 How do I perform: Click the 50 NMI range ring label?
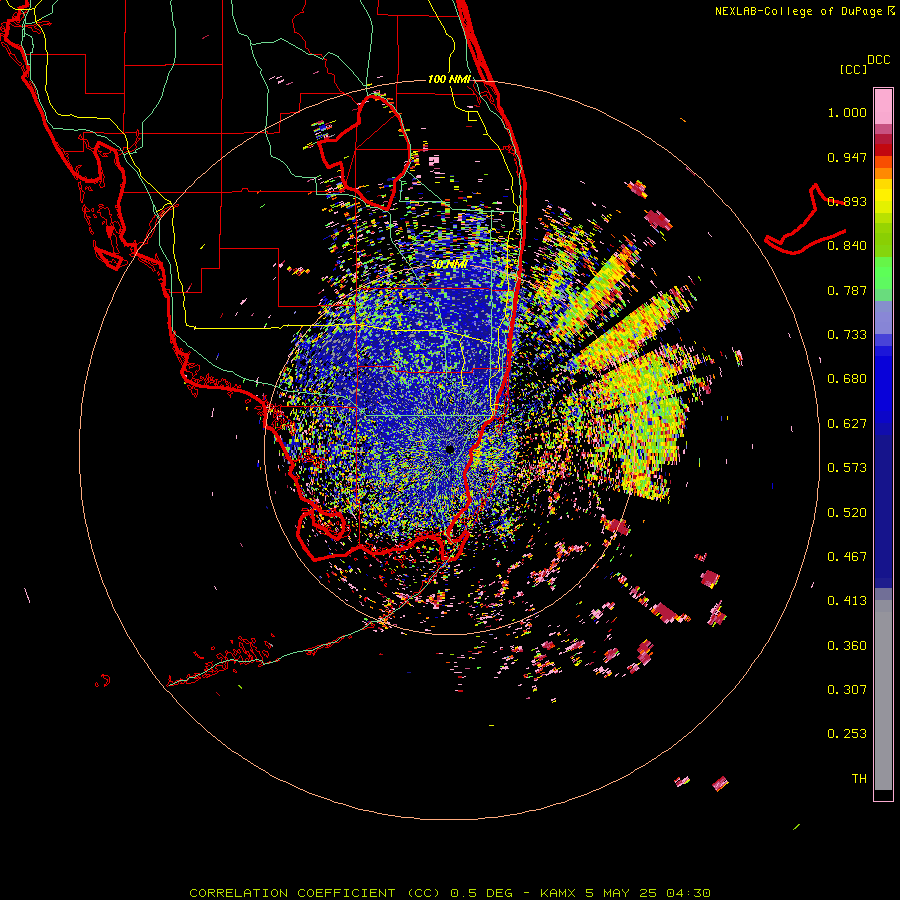tap(449, 265)
